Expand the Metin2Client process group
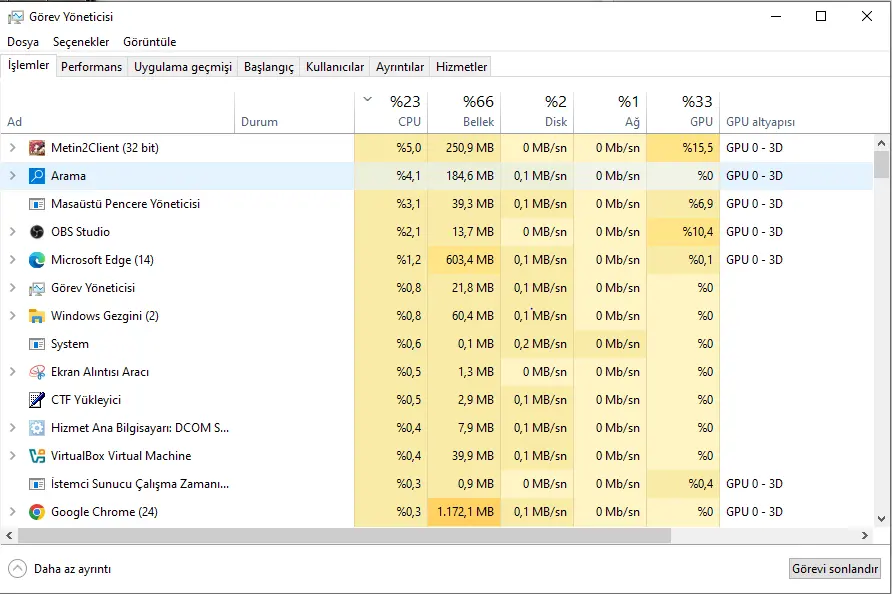Viewport: 892px width, 594px height. pyautogui.click(x=13, y=148)
